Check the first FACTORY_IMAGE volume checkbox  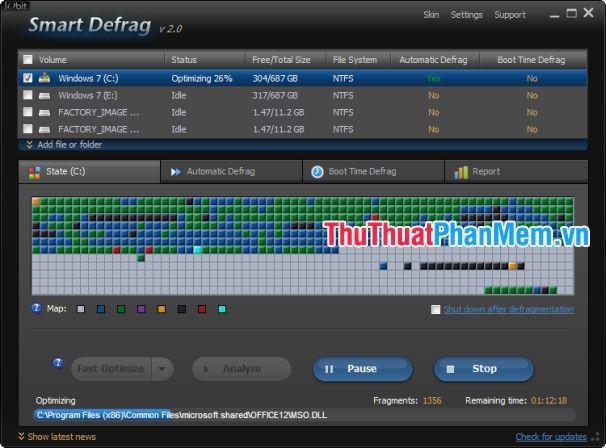[28, 112]
